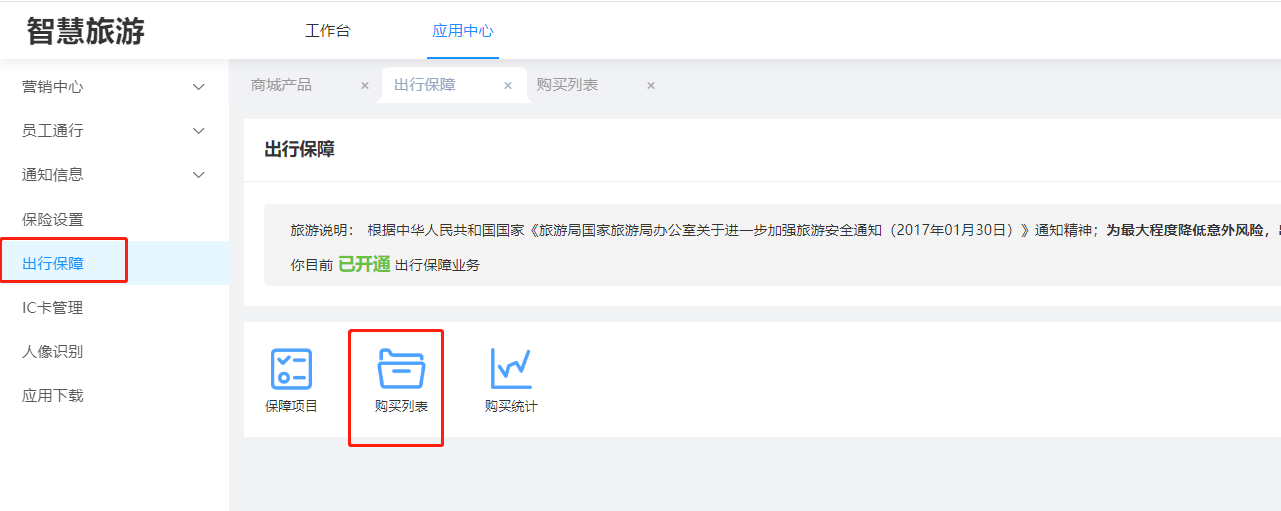The height and width of the screenshot is (511, 1281).
Task: Open 保险设置 in the sidebar
Action: click(53, 219)
